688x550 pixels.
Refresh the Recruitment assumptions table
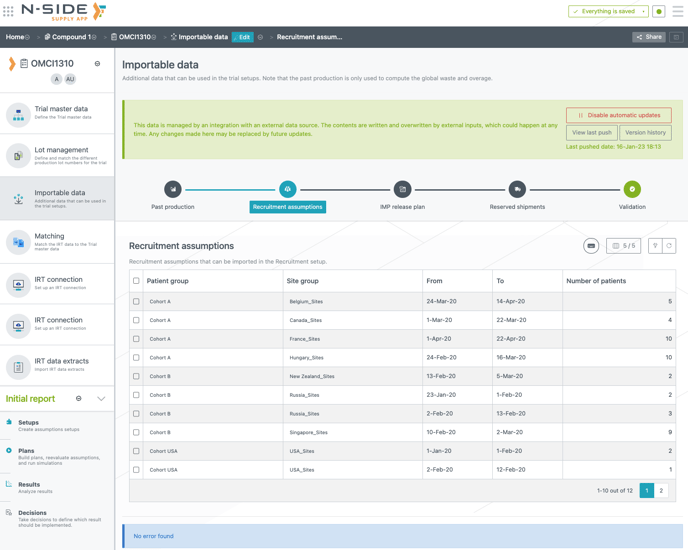tap(669, 246)
